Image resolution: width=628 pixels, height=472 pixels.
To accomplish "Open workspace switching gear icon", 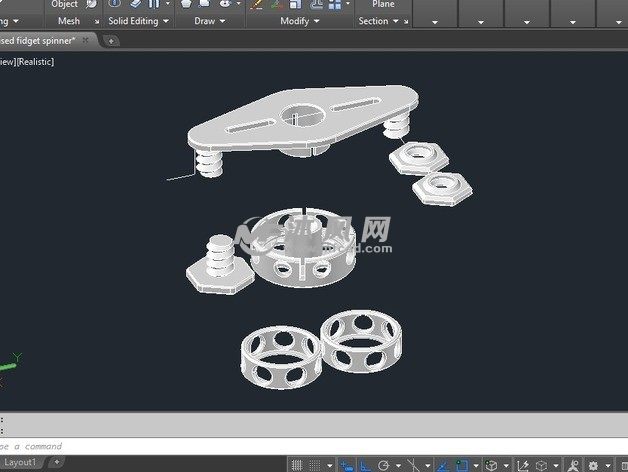I will [592, 465].
